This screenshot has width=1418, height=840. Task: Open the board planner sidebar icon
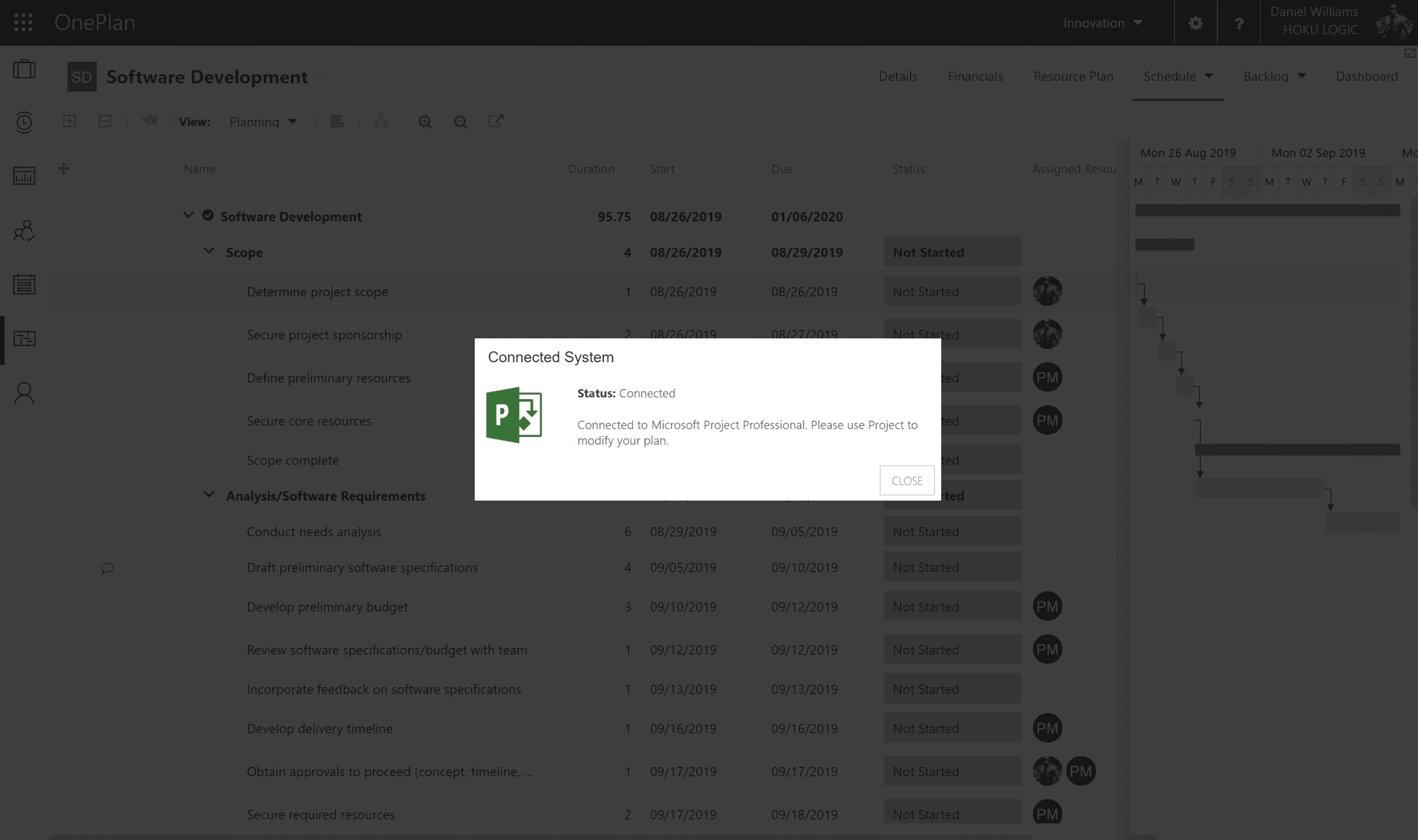pyautogui.click(x=24, y=338)
